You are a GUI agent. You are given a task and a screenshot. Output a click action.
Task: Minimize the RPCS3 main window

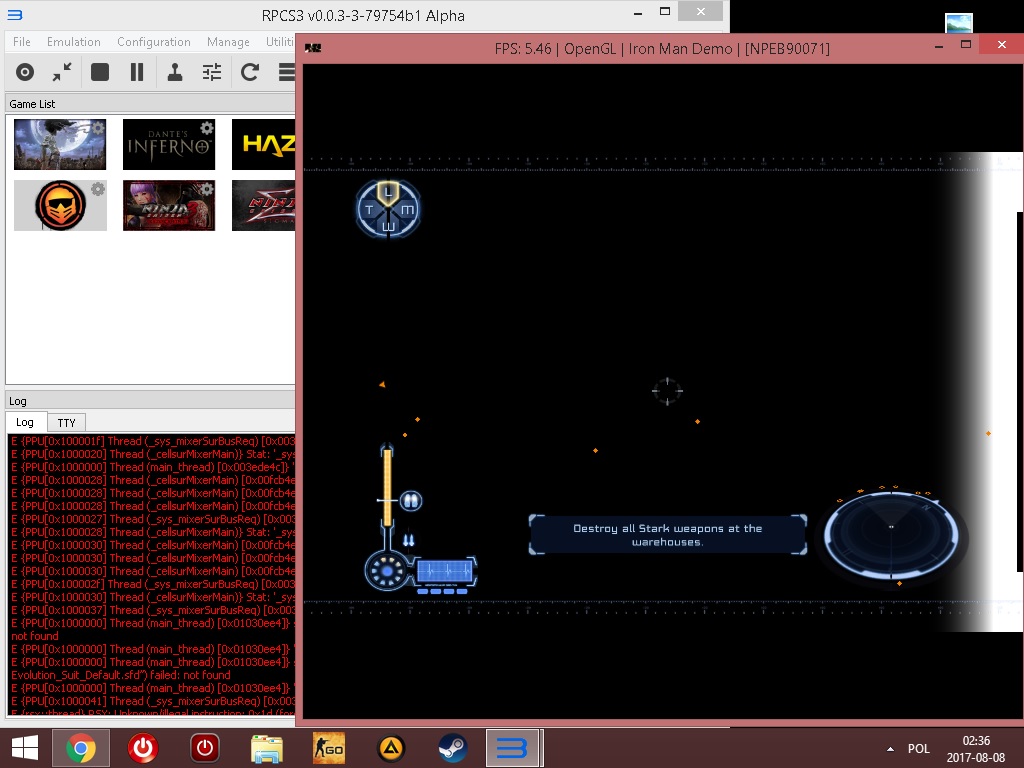(x=638, y=13)
